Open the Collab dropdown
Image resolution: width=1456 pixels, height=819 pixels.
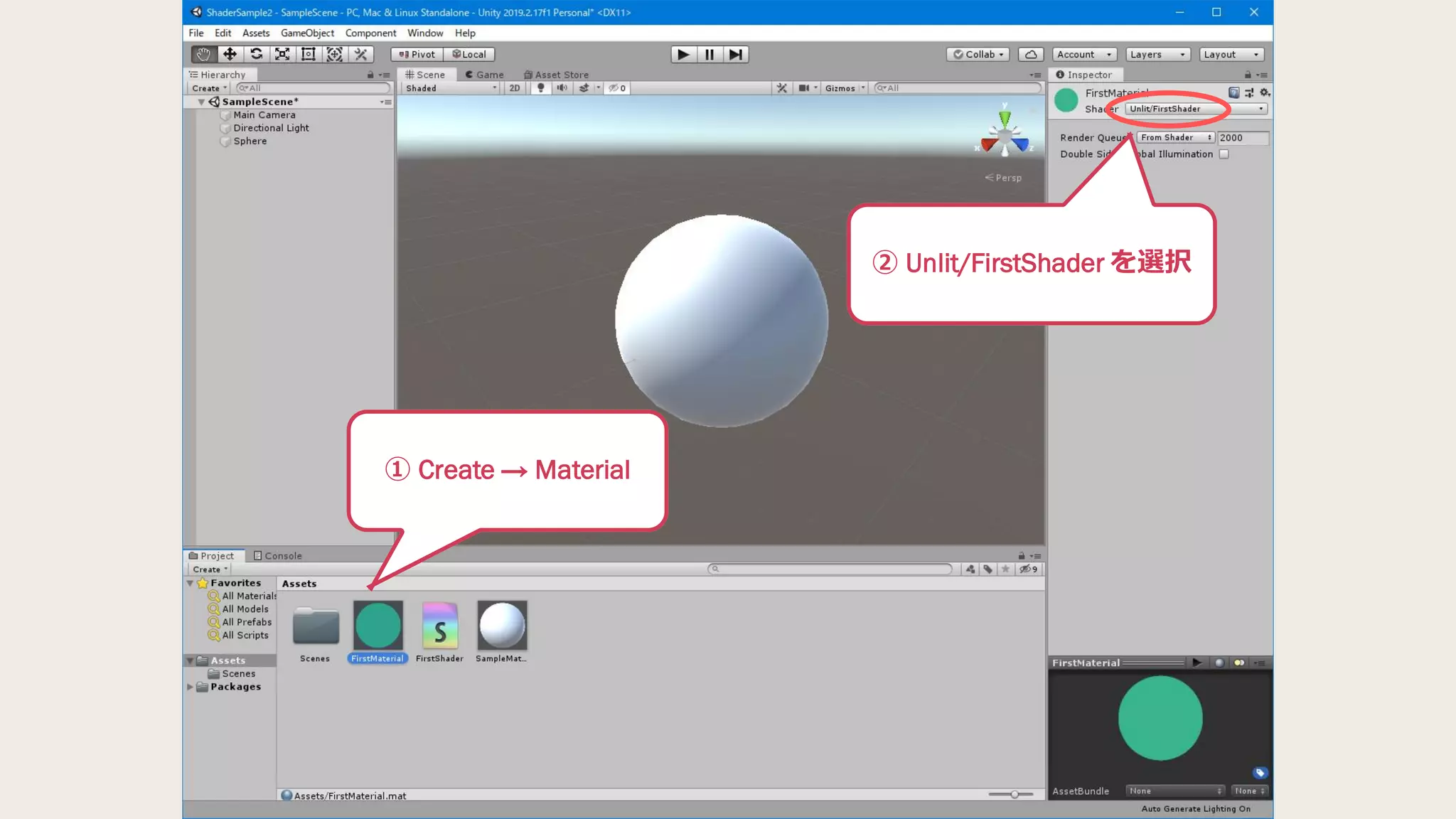tap(978, 54)
